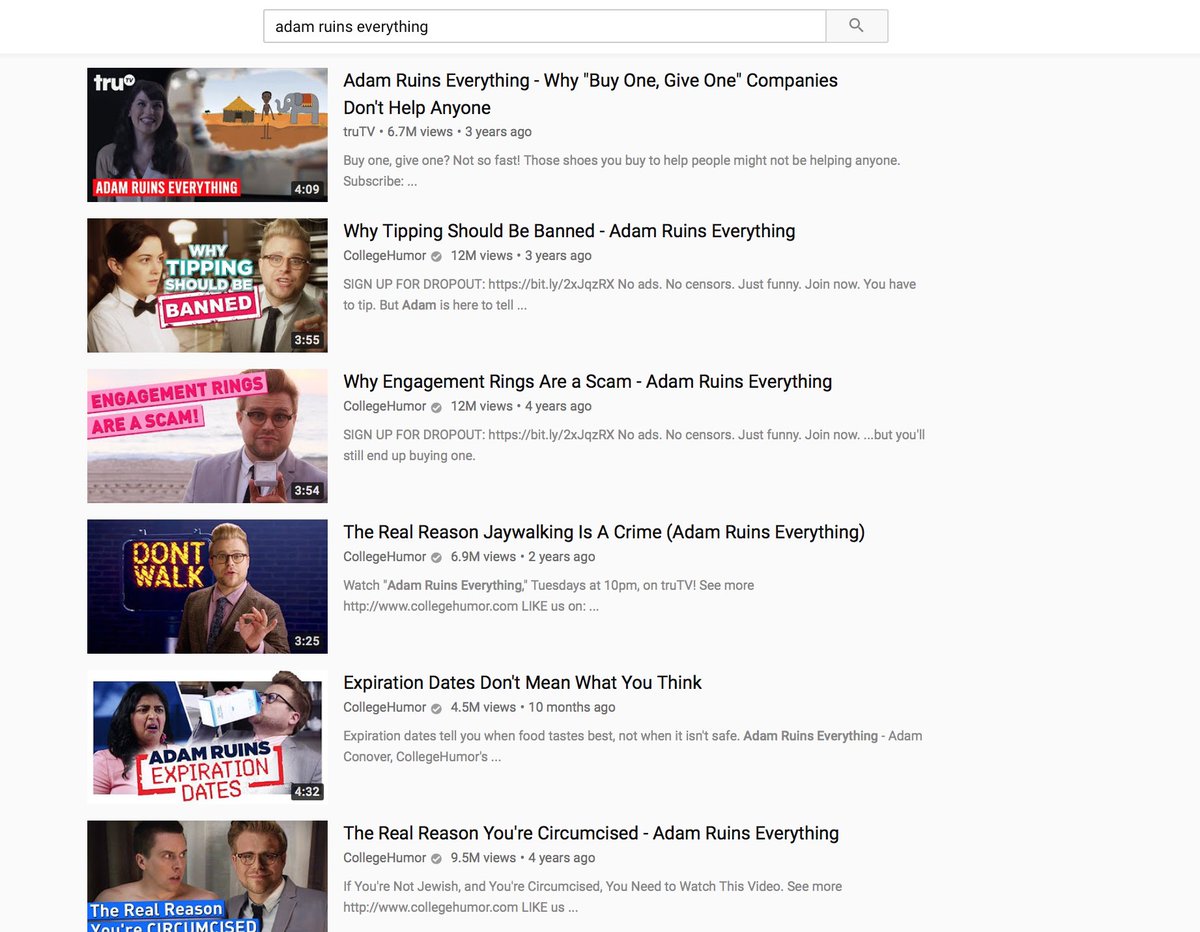1200x932 pixels.
Task: Click description 'Tuesdays at 10pm, on truTV!'
Action: click(x=549, y=596)
